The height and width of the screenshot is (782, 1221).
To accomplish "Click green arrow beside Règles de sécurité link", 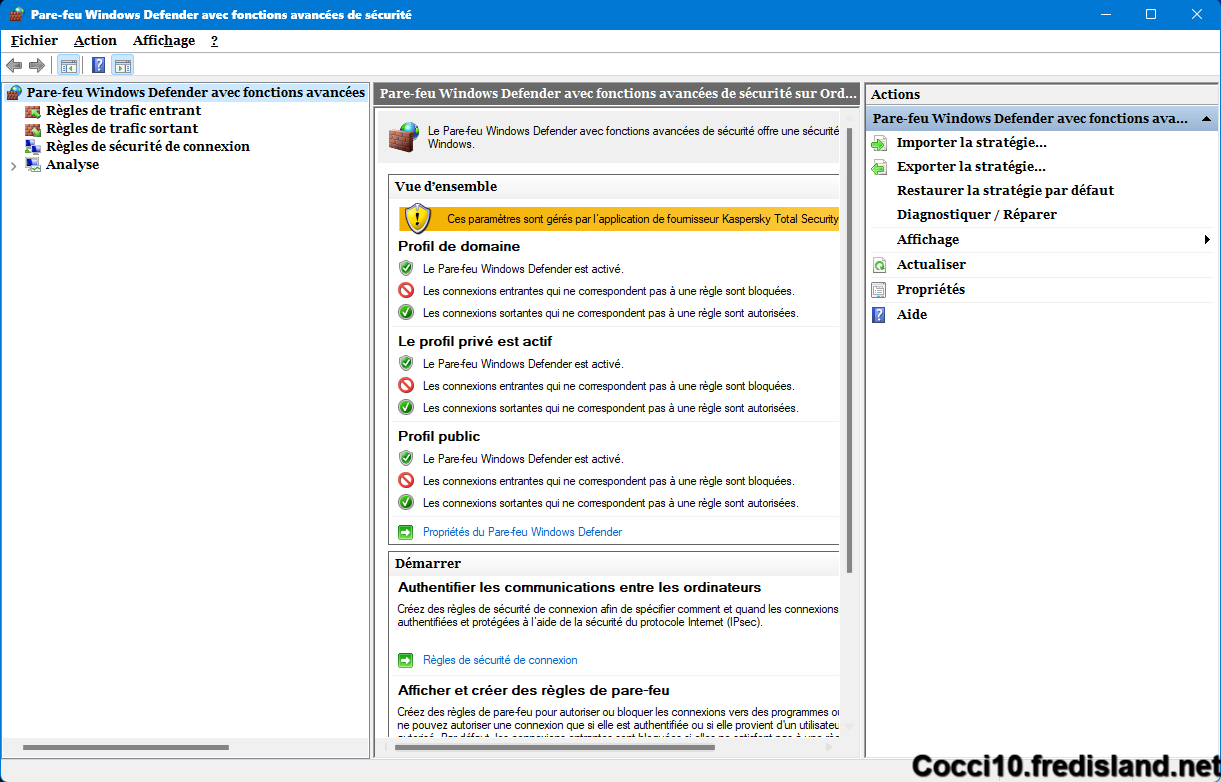I will click(x=406, y=660).
